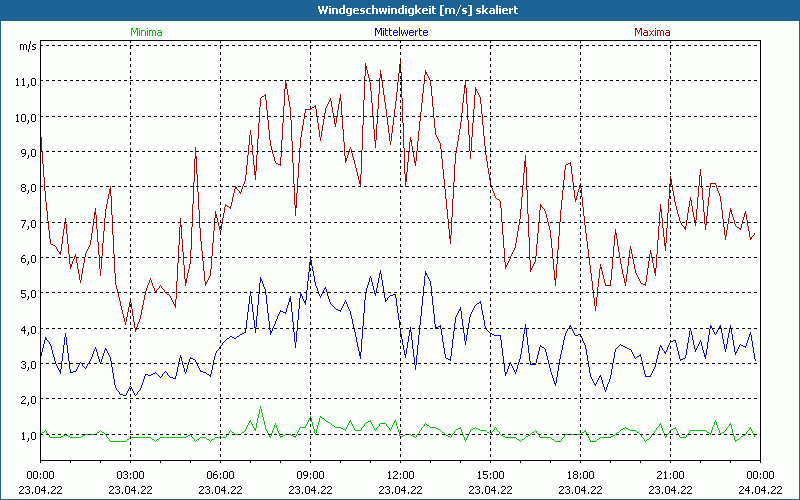Click the 'm/s' unit label on y-axis
Viewport: 800px width, 500px height.
pyautogui.click(x=28, y=46)
